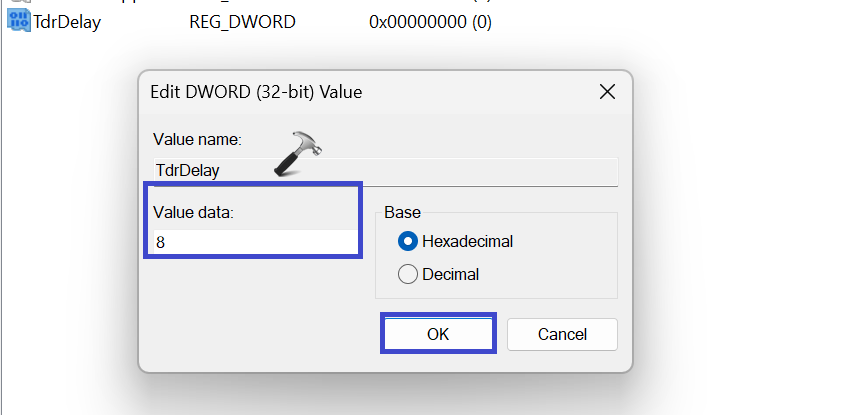861x415 pixels.
Task: Click the 0x00000000 (0) data cell
Action: click(x=430, y=21)
